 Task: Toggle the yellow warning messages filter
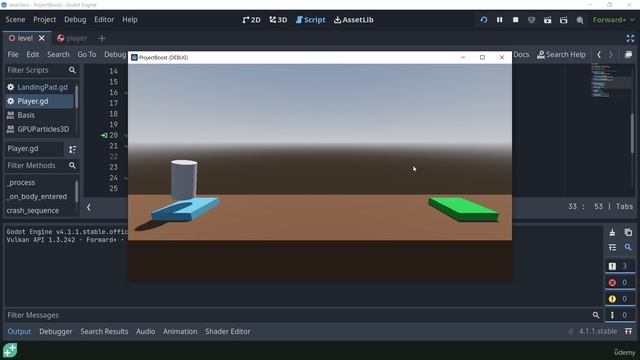pos(620,299)
